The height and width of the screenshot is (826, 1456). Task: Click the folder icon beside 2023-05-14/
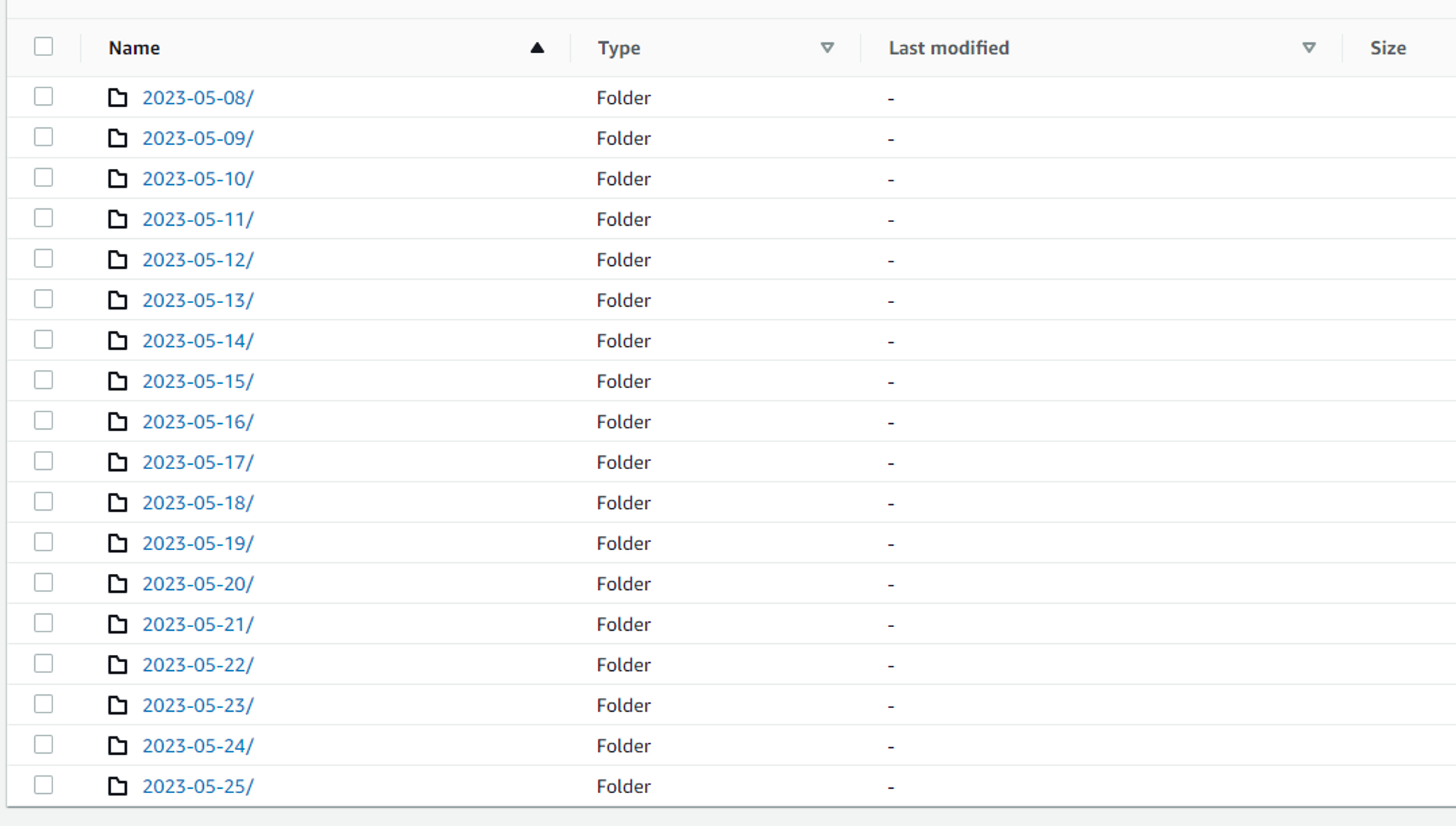[x=117, y=341]
